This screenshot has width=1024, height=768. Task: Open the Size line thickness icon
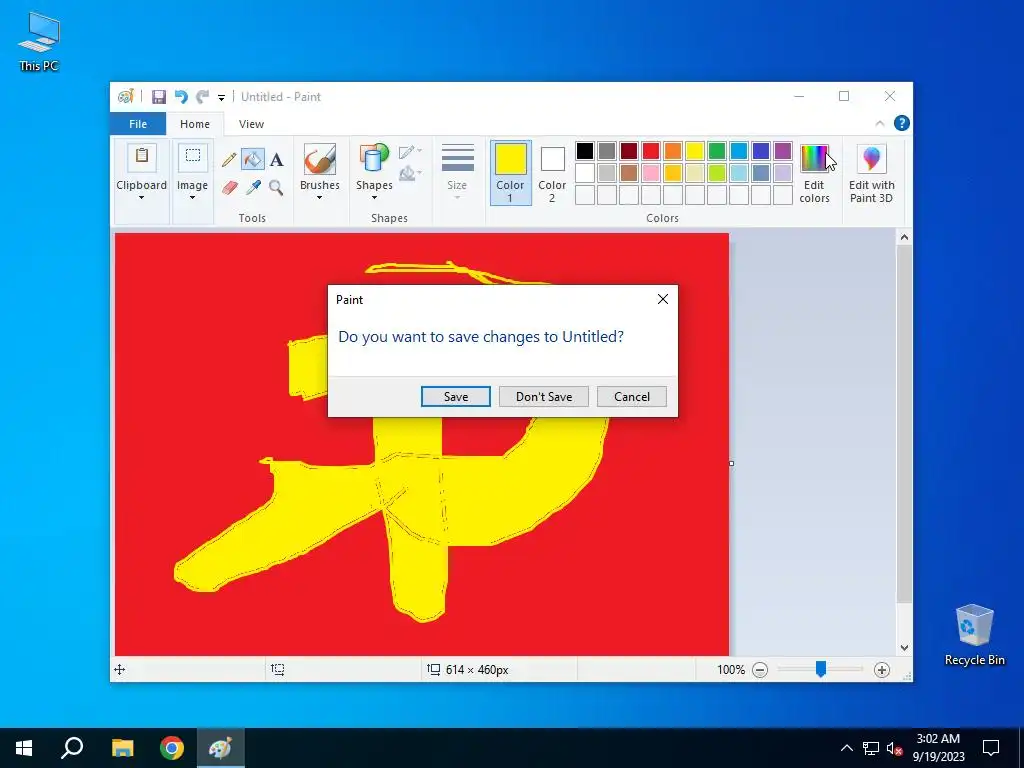pyautogui.click(x=458, y=158)
